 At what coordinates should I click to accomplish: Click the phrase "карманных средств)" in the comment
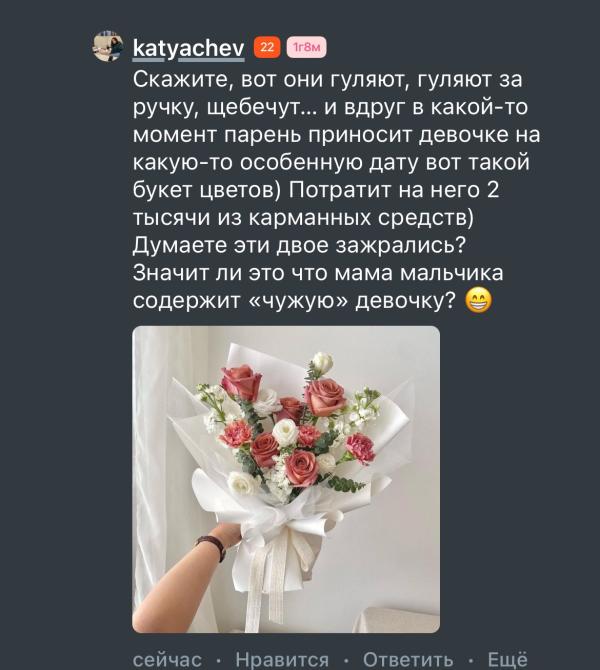[361, 218]
